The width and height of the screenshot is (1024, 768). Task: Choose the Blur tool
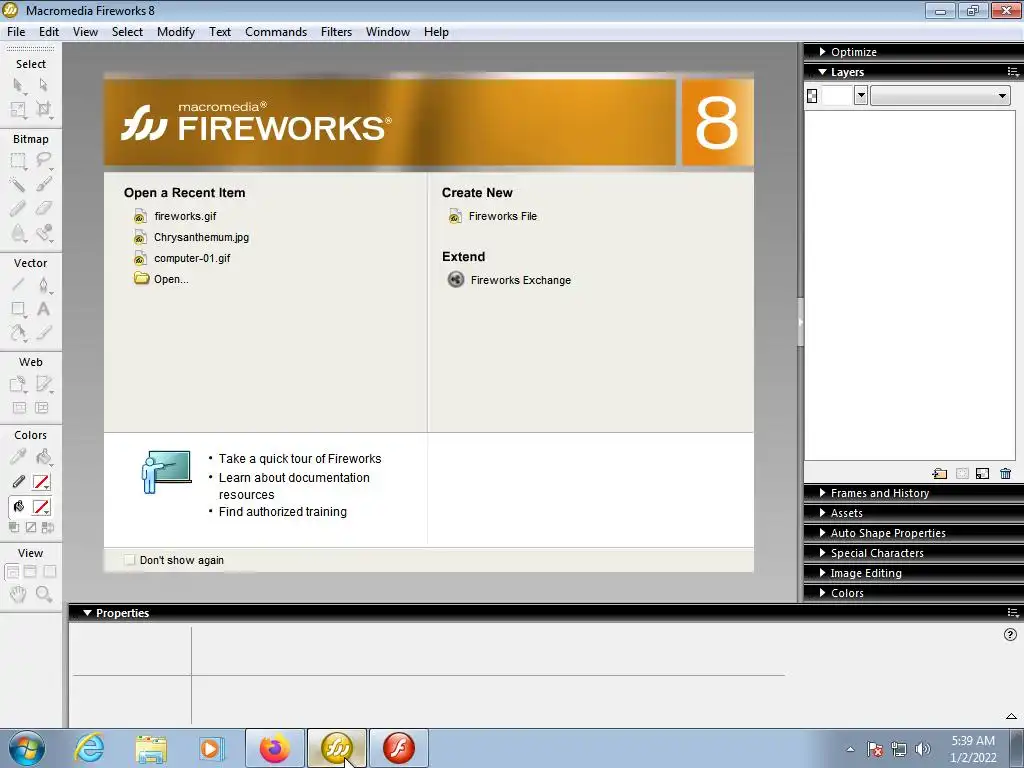click(18, 232)
